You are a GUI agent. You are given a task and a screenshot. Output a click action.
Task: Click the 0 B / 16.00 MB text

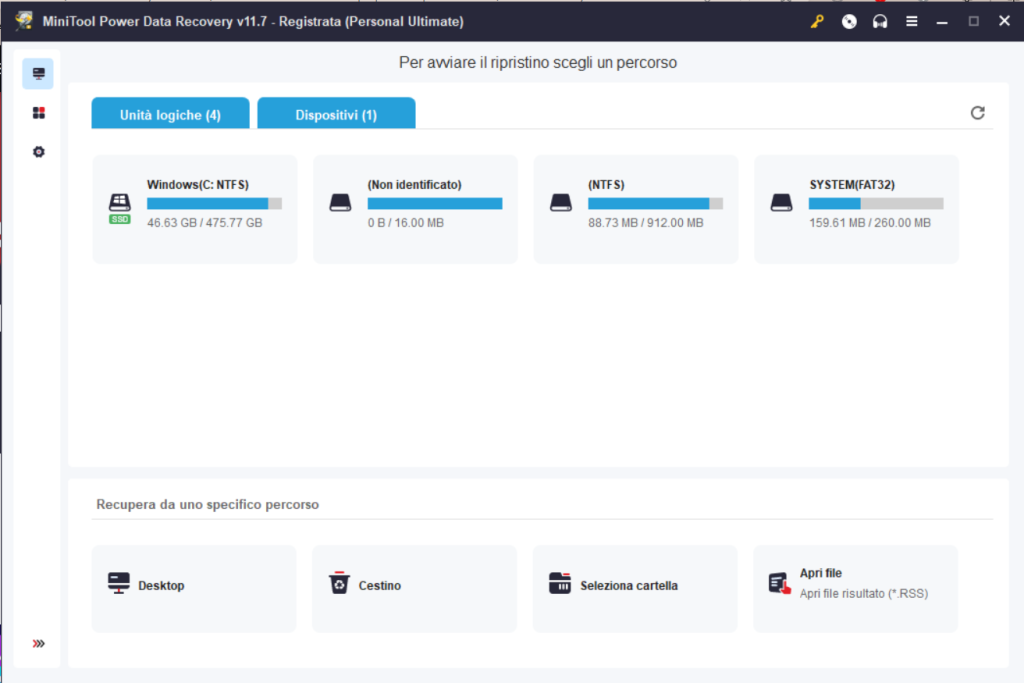coord(406,223)
